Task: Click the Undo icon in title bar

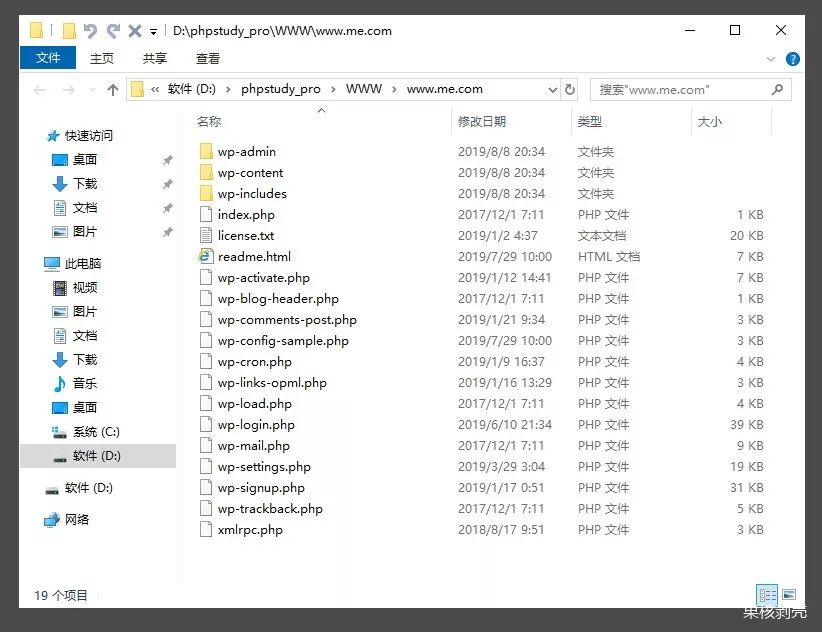Action: pyautogui.click(x=90, y=31)
